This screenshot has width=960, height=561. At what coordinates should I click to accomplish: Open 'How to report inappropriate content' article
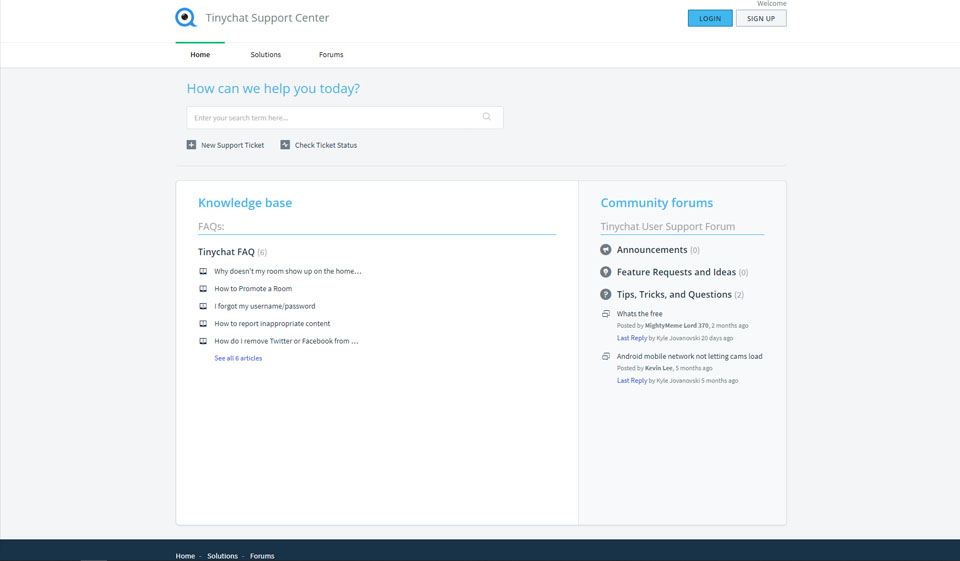tap(272, 324)
